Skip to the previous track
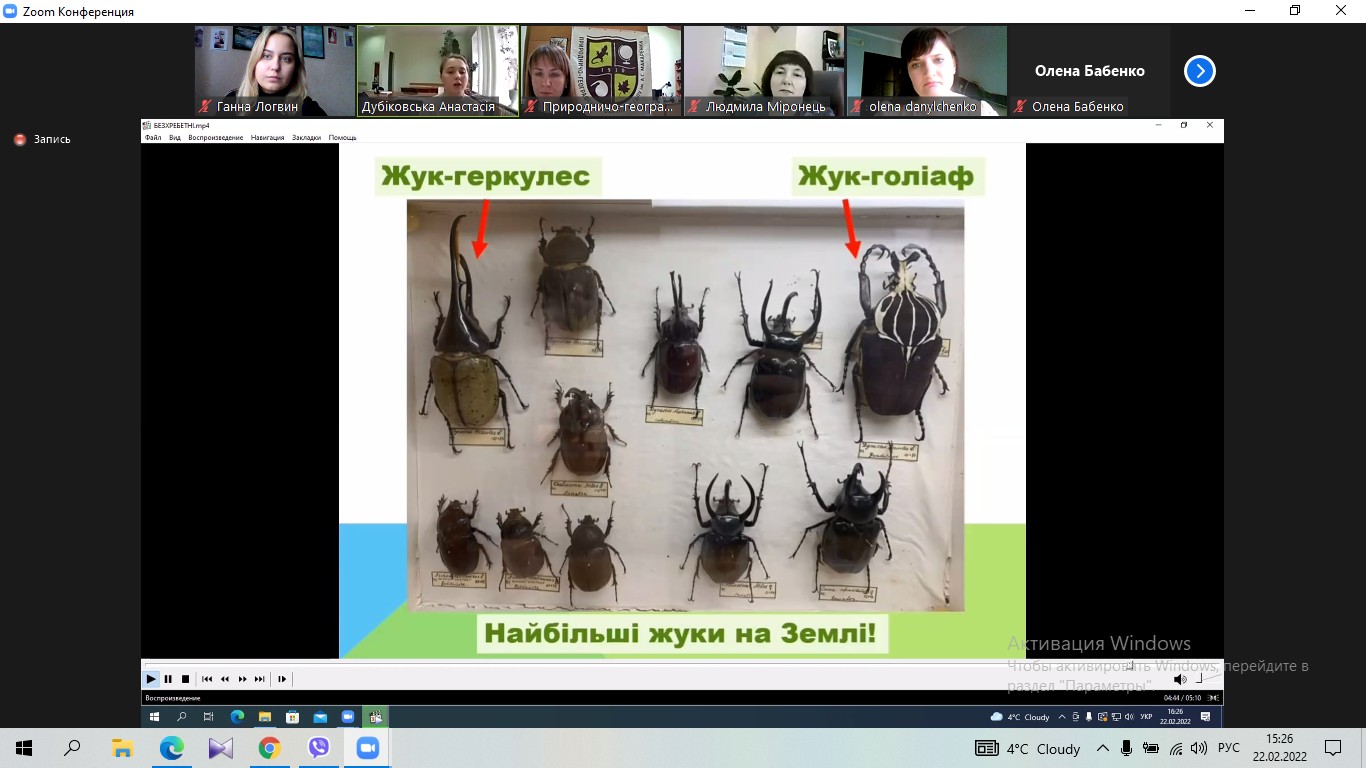The width and height of the screenshot is (1366, 768). 207,679
